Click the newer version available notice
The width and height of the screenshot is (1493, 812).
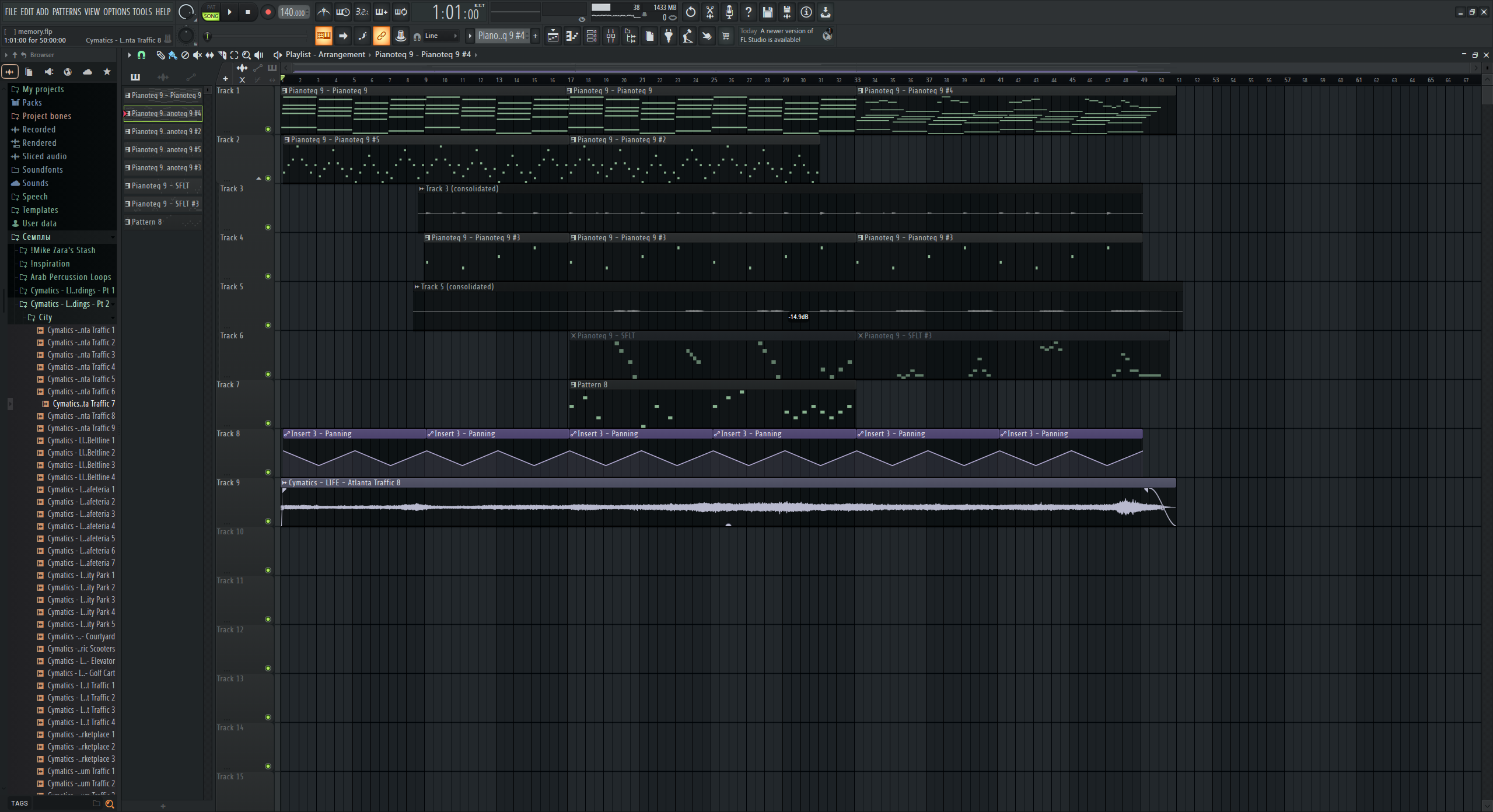point(777,36)
